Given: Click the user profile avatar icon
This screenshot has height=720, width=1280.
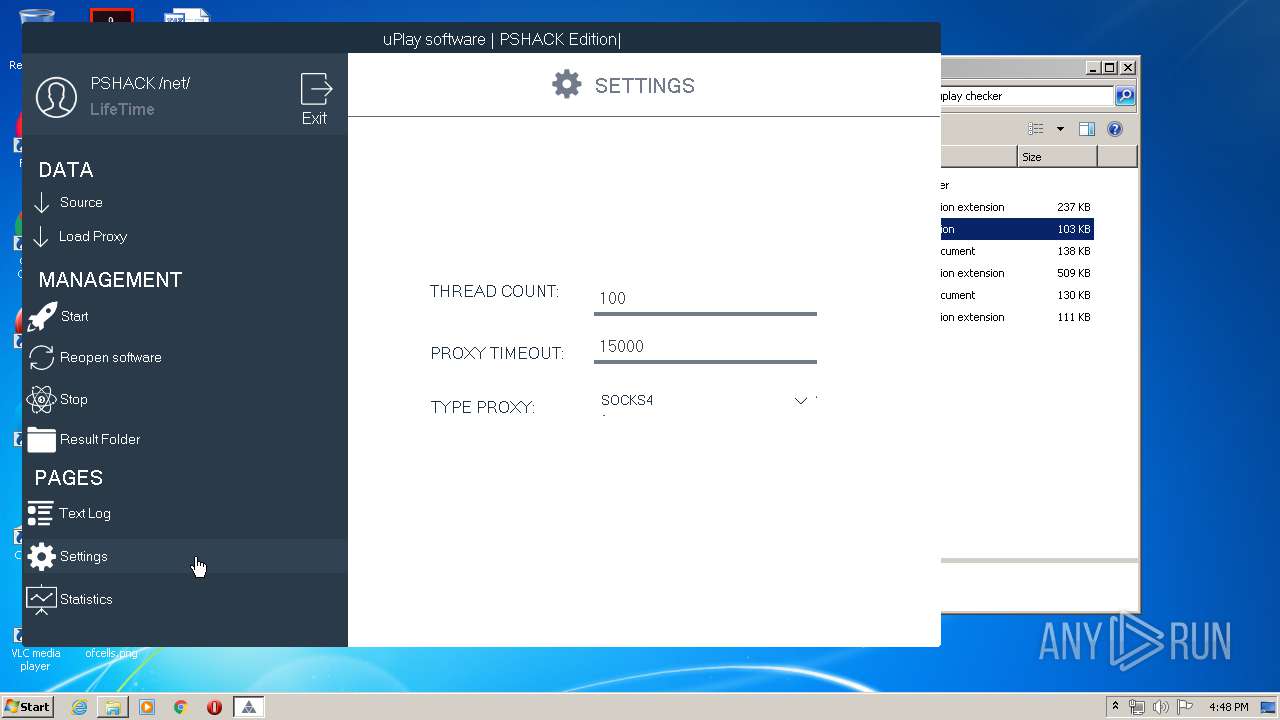Looking at the screenshot, I should (x=56, y=97).
